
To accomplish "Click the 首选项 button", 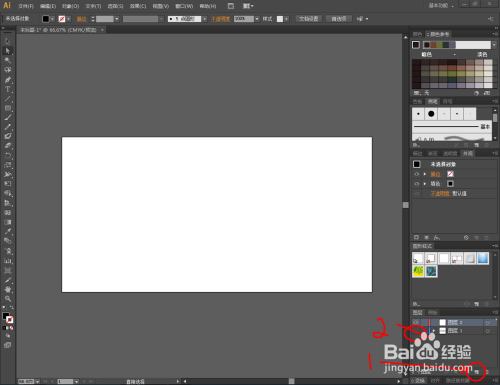I will click(x=339, y=19).
